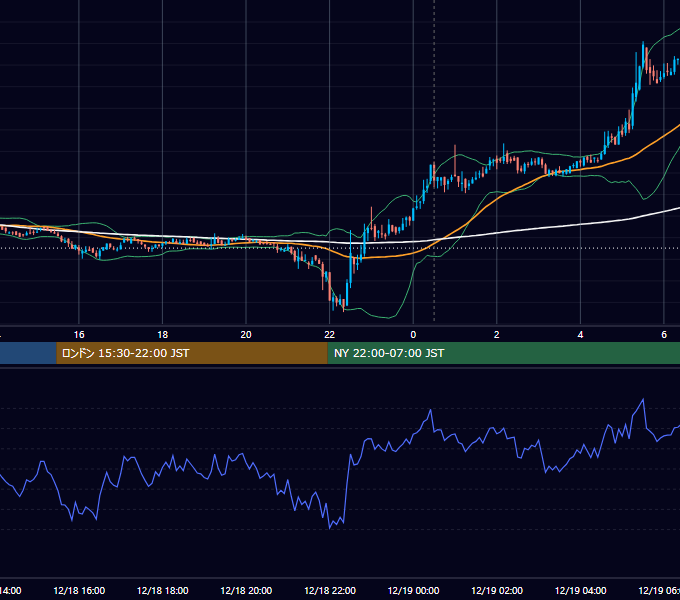This screenshot has width=680, height=600.
Task: Click the 12/18 16:00 date label
Action: pos(79,590)
